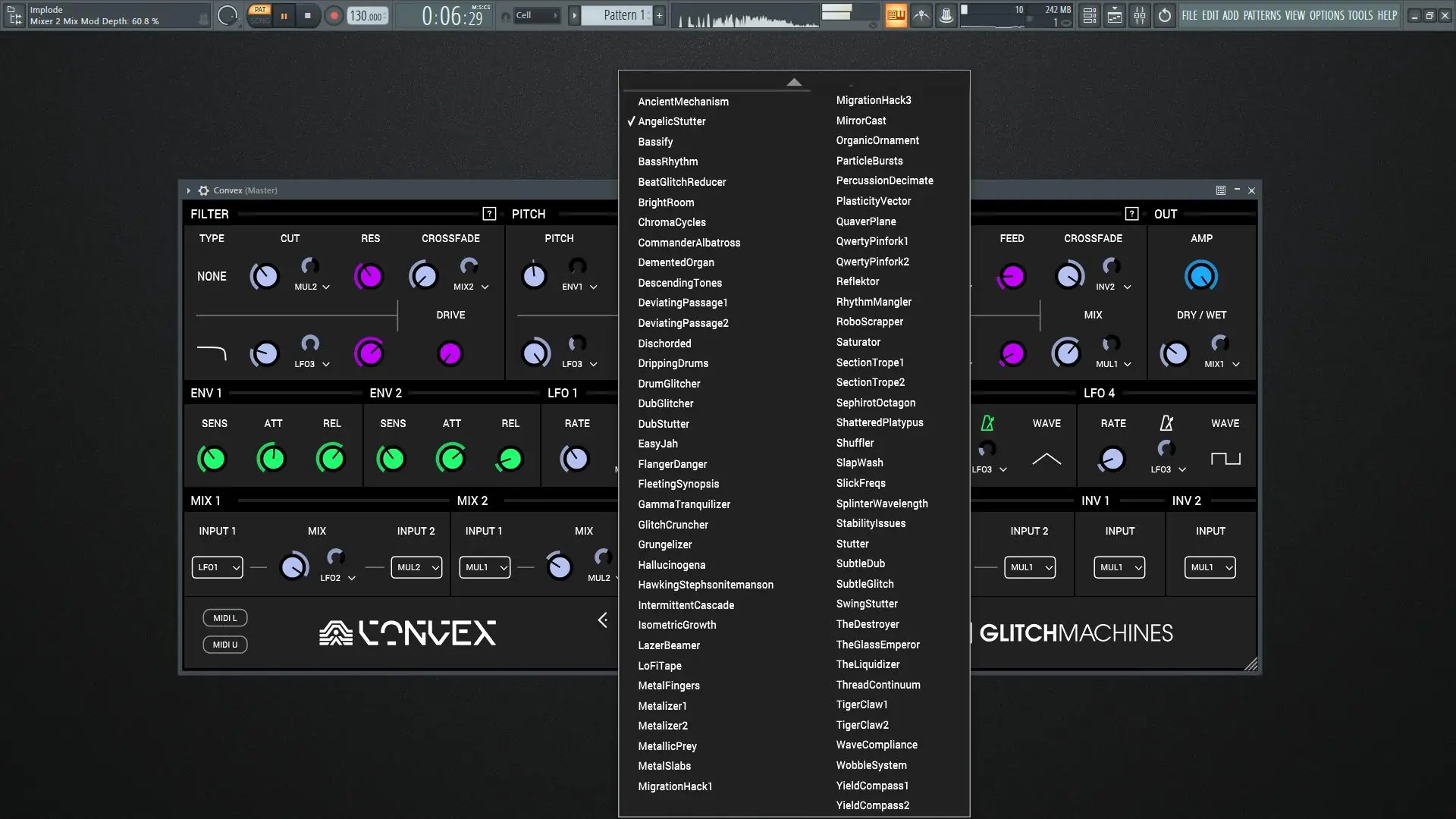Viewport: 1456px width, 819px height.
Task: Click the blue AMP knob
Action: (x=1200, y=276)
